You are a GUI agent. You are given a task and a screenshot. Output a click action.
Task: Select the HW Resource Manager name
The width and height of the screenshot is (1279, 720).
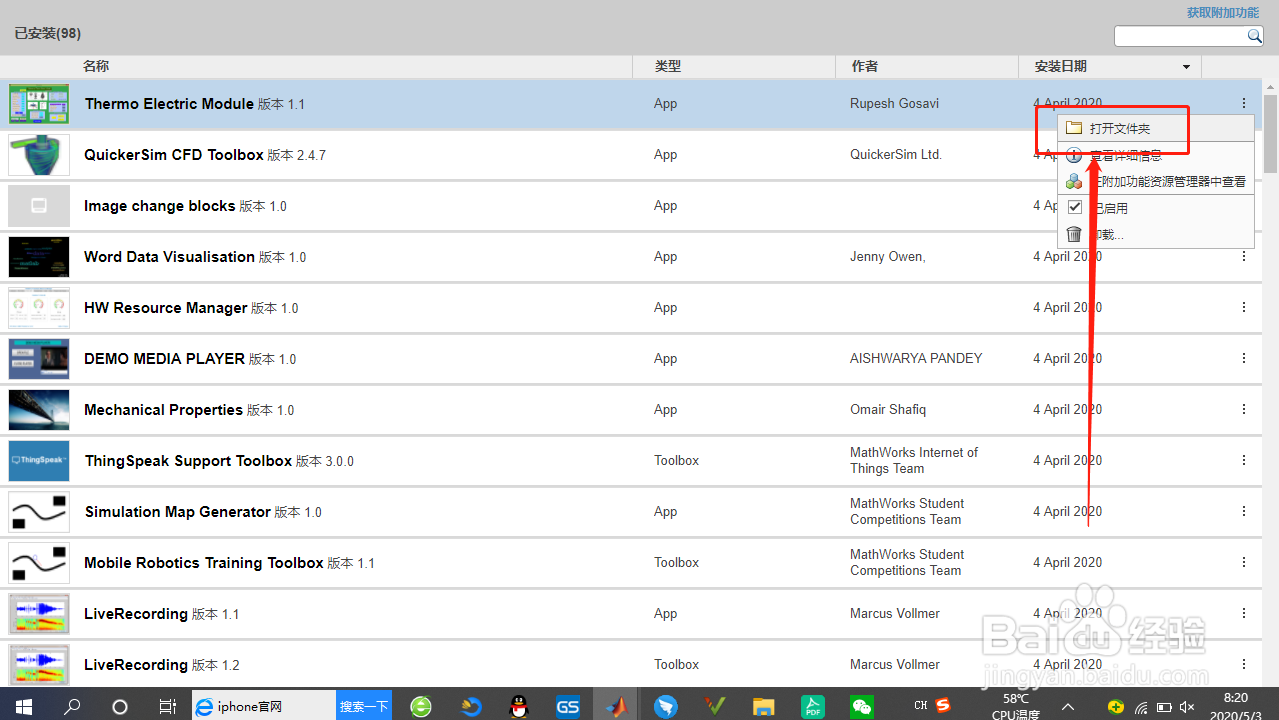click(166, 308)
